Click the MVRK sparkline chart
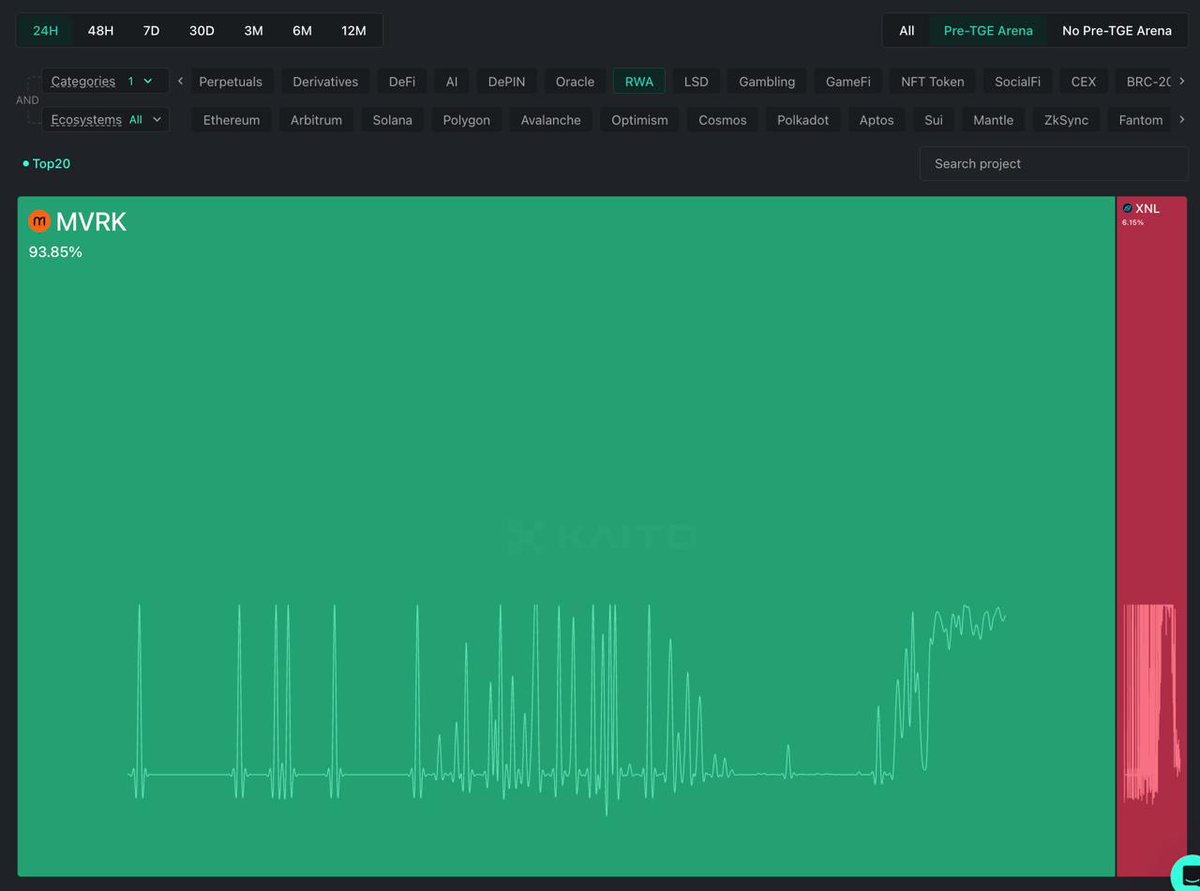This screenshot has width=1200, height=891. coord(566,709)
